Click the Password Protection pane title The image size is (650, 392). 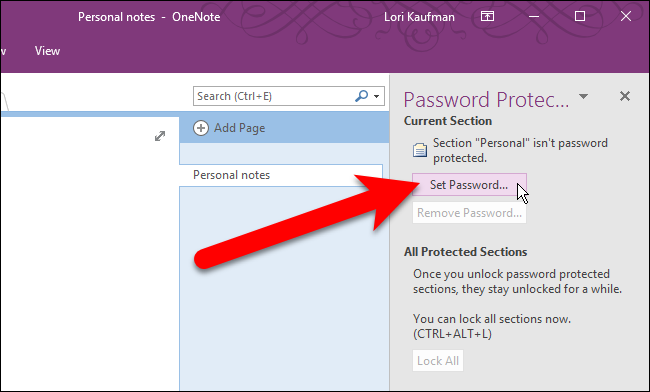(486, 99)
